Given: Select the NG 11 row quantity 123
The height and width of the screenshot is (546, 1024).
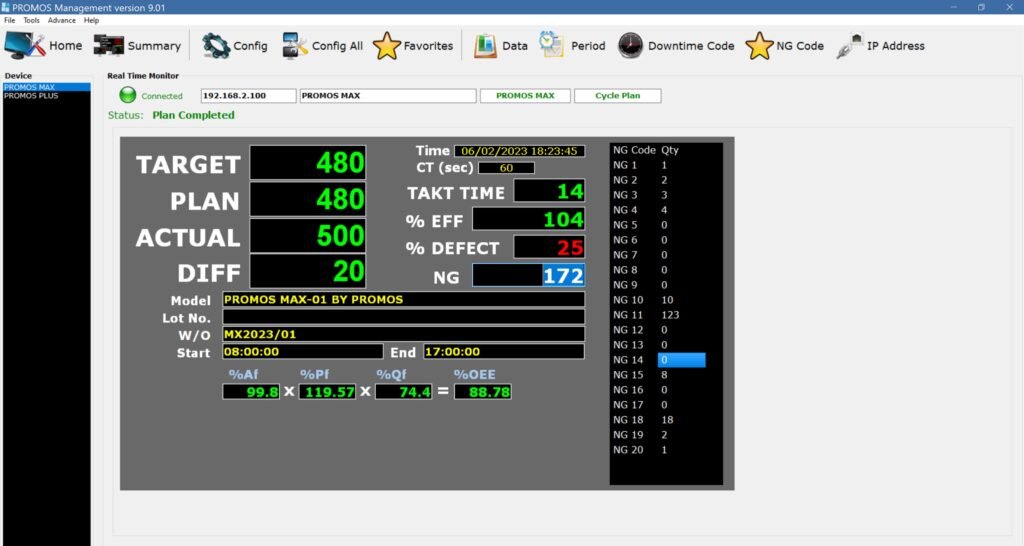Looking at the screenshot, I should (670, 315).
